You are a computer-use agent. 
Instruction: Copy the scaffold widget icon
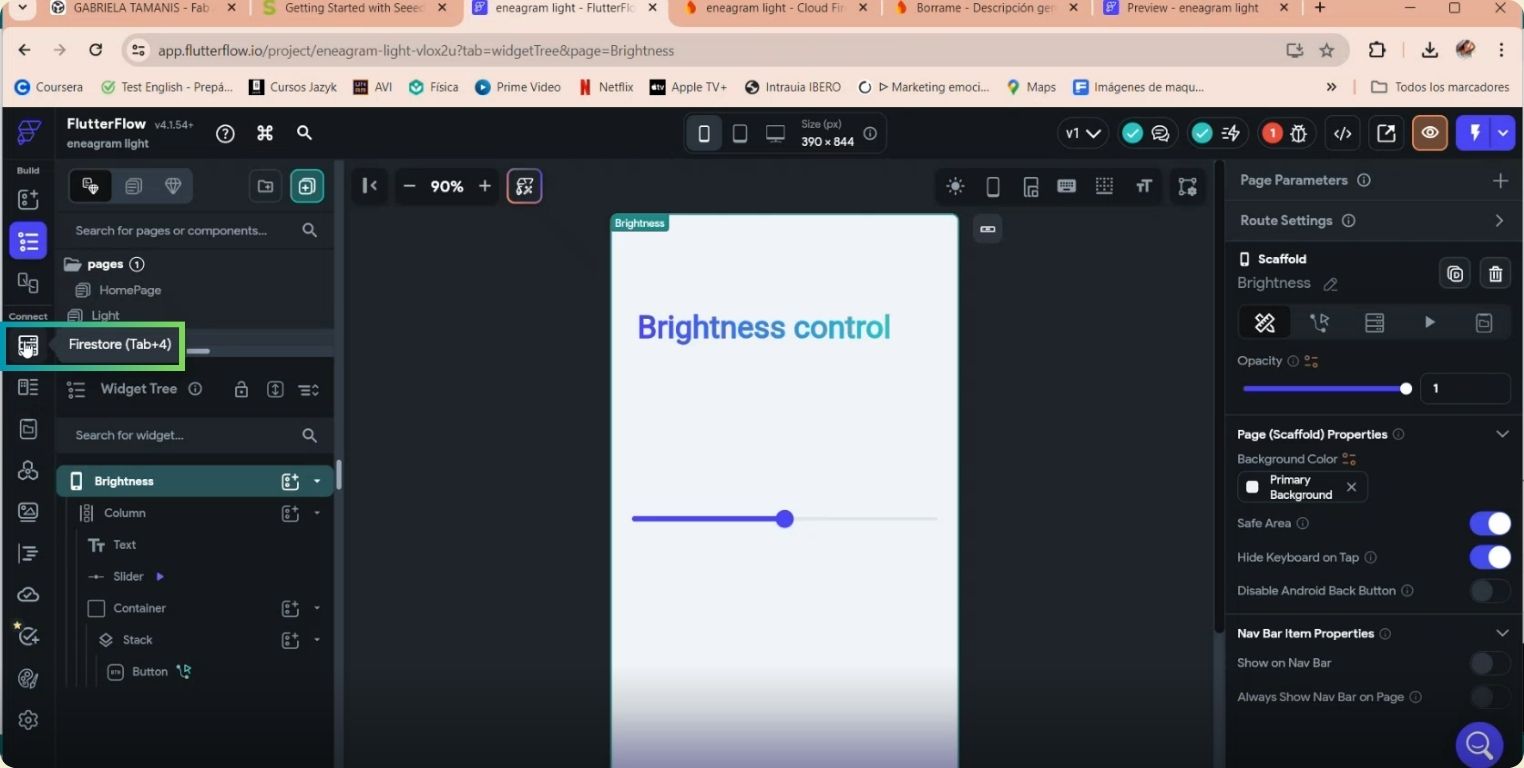1455,273
